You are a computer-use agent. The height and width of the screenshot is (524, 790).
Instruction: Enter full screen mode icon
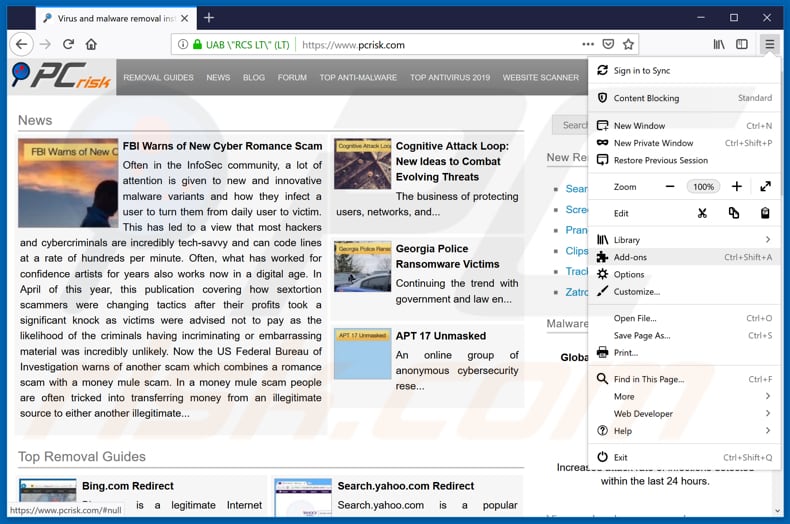point(765,186)
